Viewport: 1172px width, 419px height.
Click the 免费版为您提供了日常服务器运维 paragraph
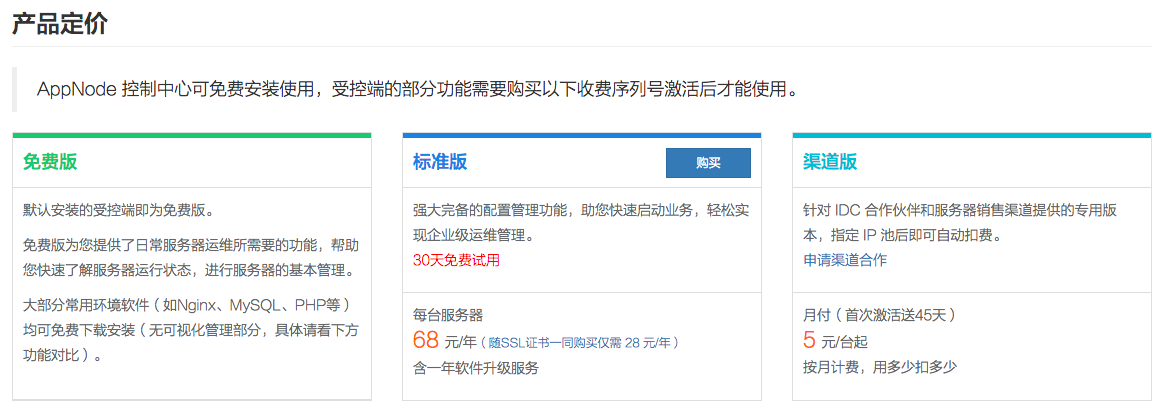click(x=191, y=257)
